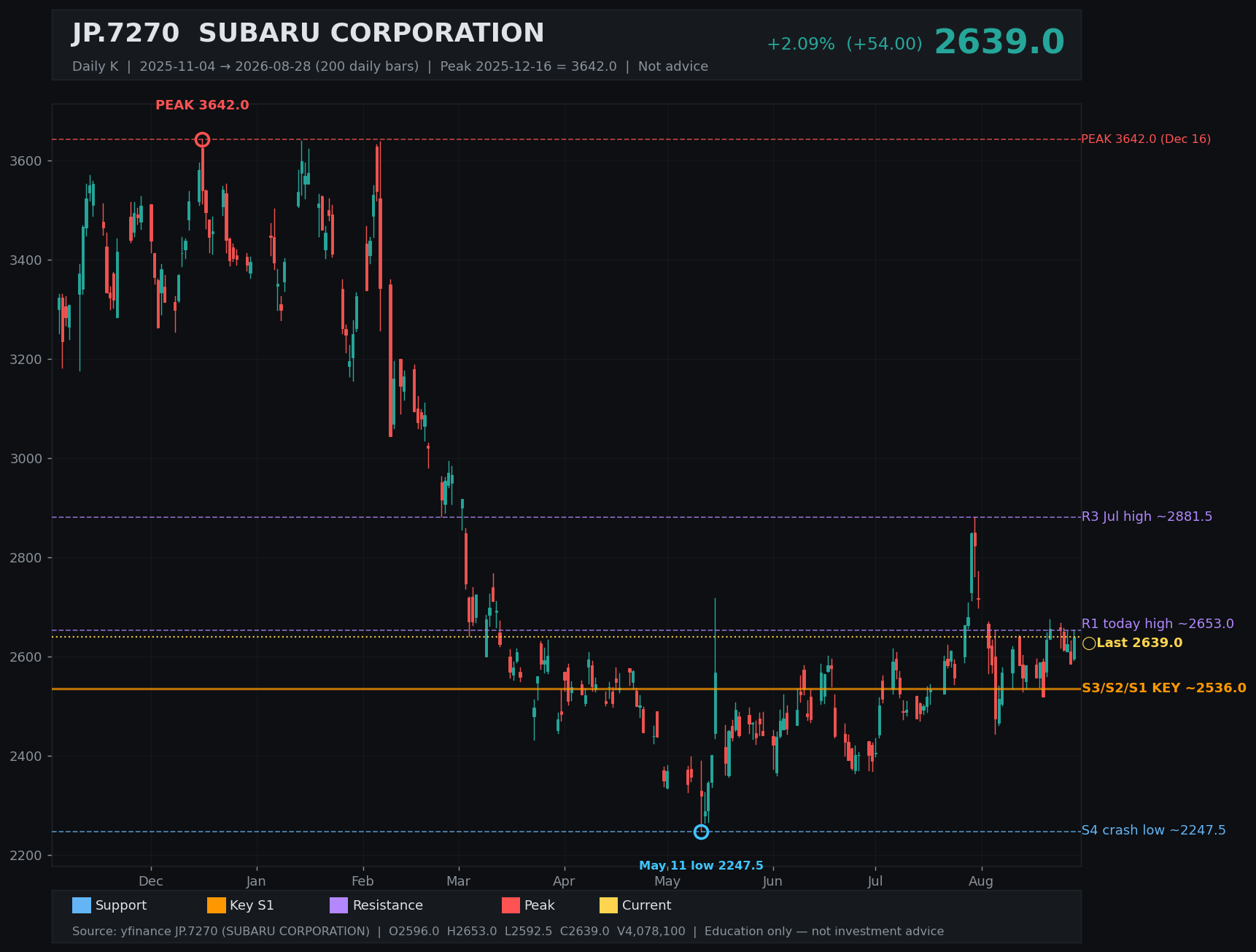Select the 3000 price axis label
This screenshot has width=1256, height=952.
coord(26,459)
